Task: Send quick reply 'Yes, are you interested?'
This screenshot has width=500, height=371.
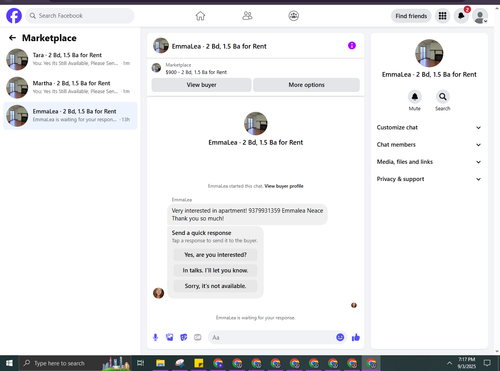Action: point(215,255)
